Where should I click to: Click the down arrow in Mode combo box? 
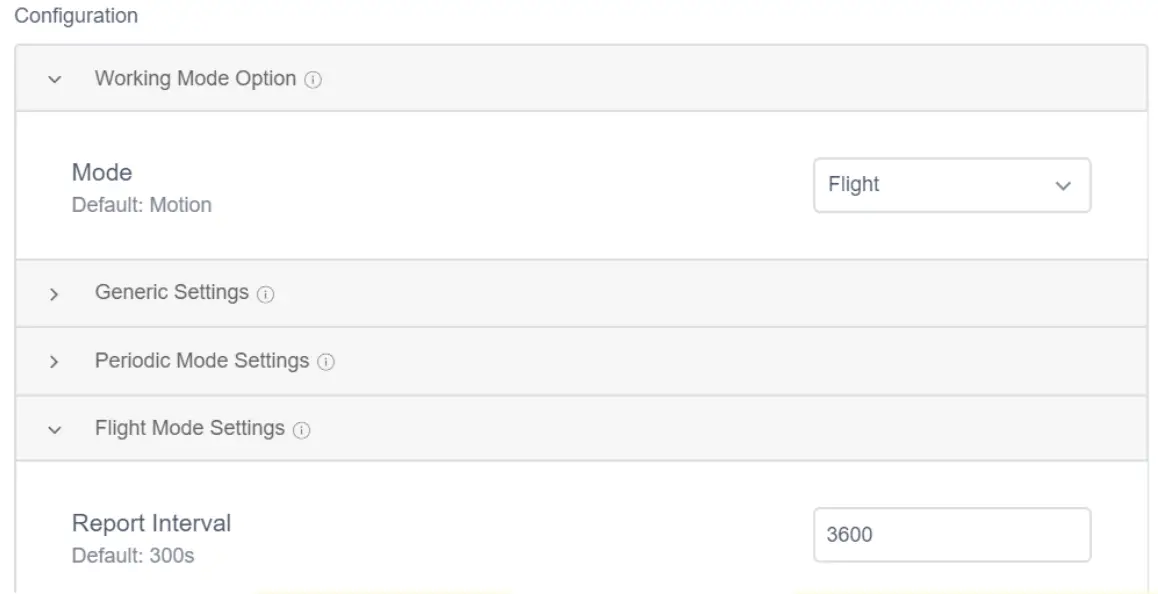1063,186
